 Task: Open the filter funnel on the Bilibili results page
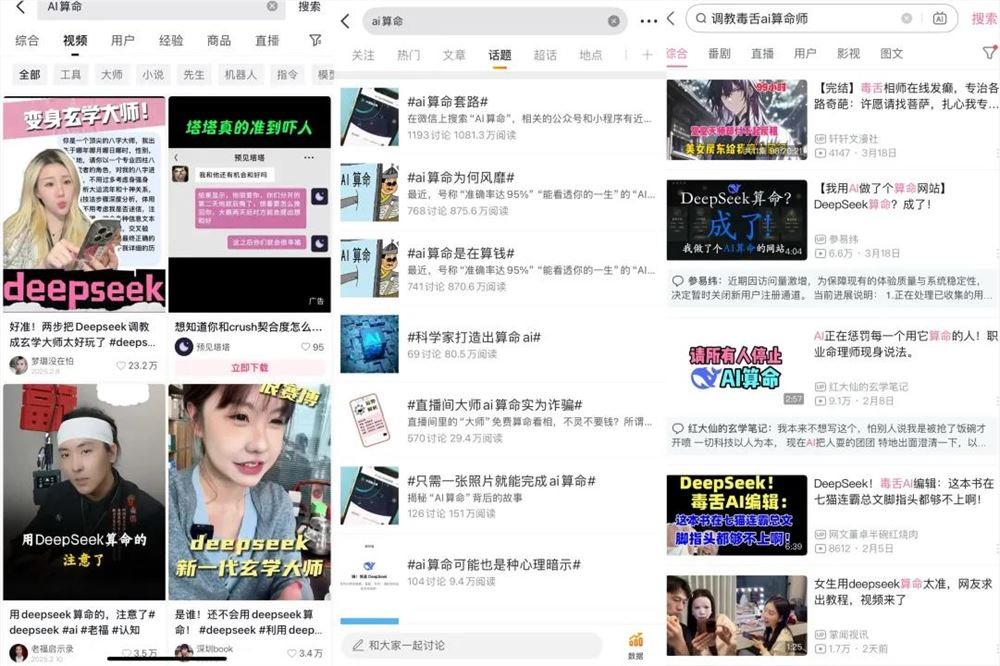(x=988, y=52)
